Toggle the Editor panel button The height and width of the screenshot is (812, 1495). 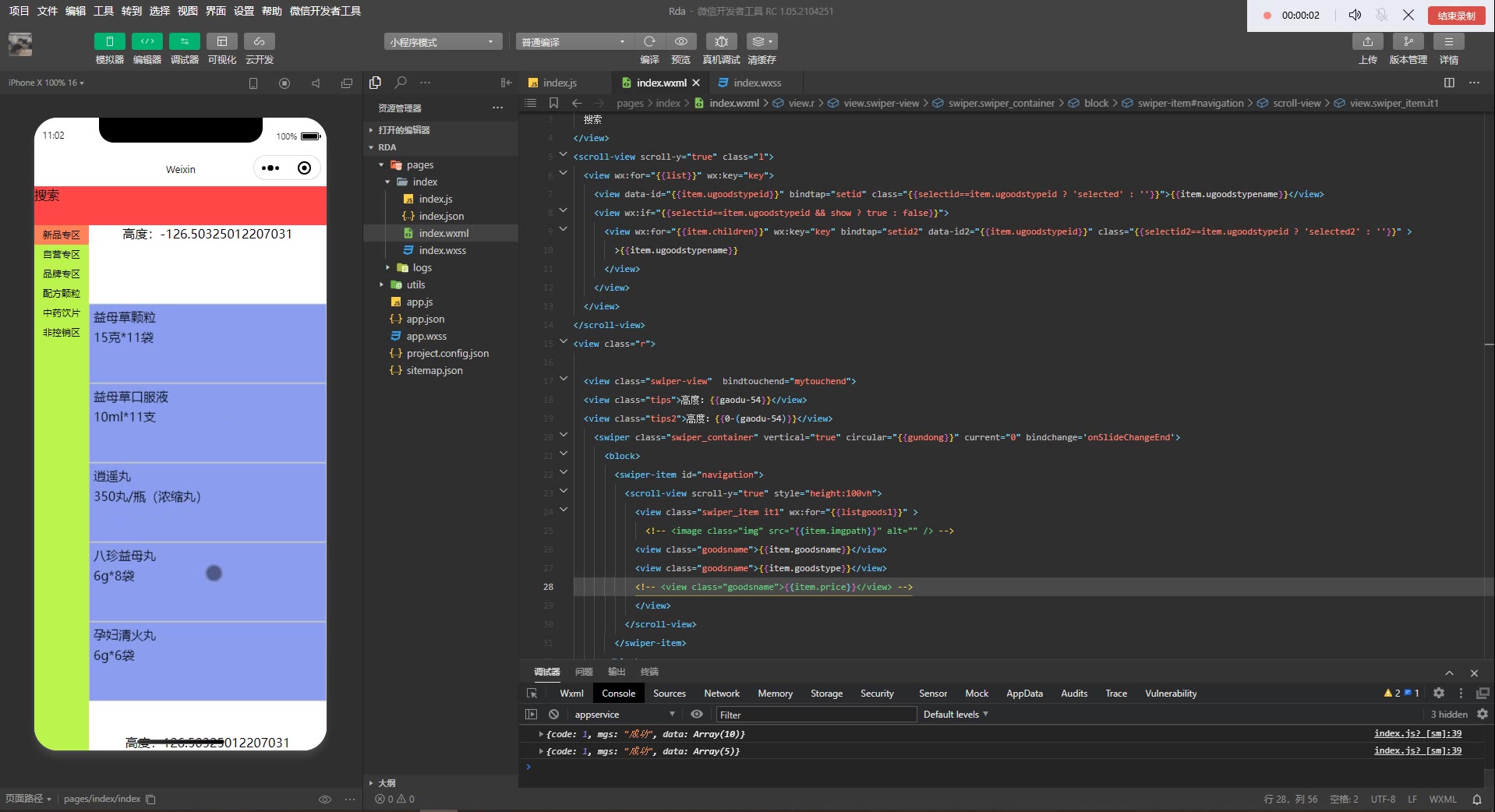(147, 41)
